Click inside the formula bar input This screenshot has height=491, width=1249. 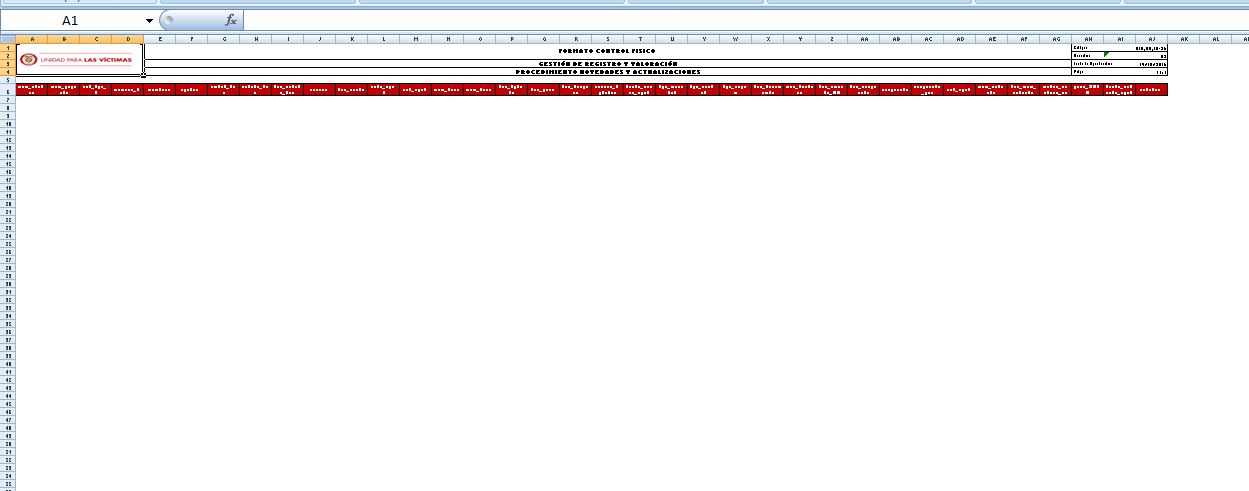click(745, 20)
